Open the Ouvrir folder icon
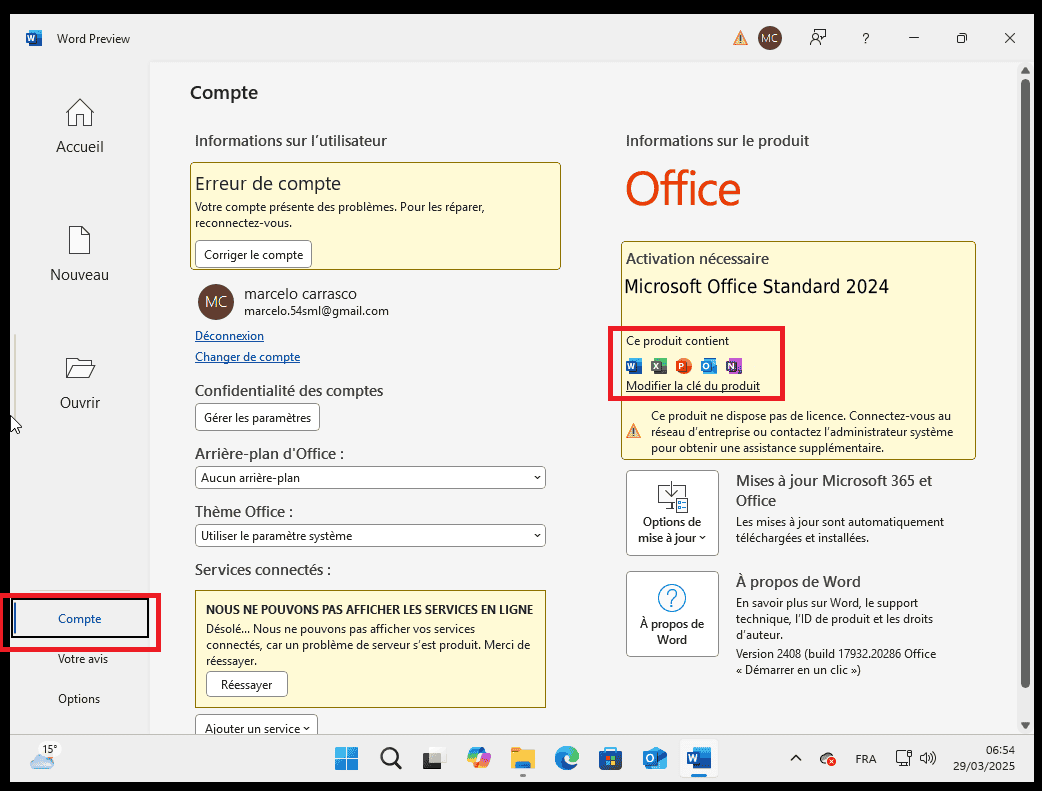 coord(79,369)
